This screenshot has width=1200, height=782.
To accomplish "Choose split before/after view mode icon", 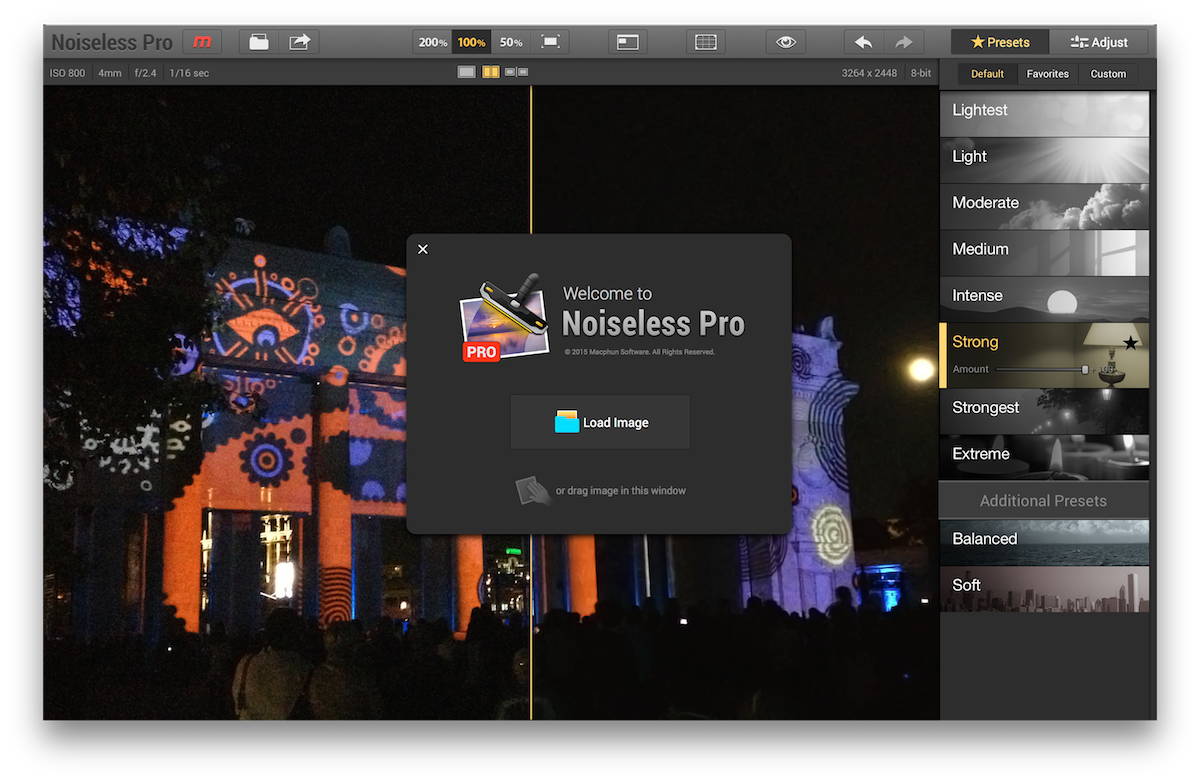I will (x=491, y=72).
